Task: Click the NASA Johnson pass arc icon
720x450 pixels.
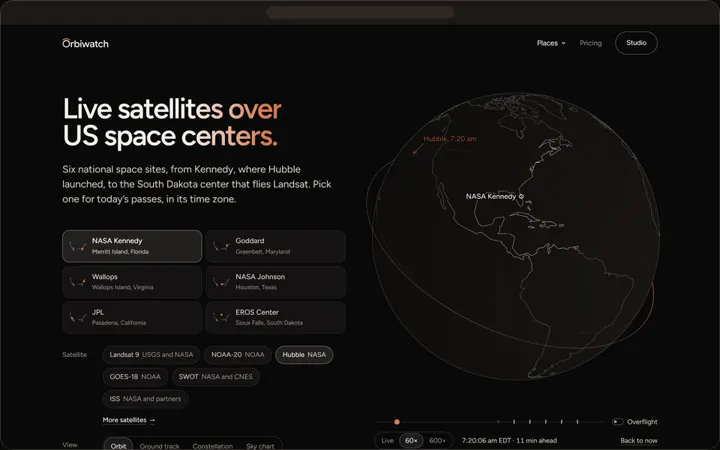Action: click(x=221, y=282)
